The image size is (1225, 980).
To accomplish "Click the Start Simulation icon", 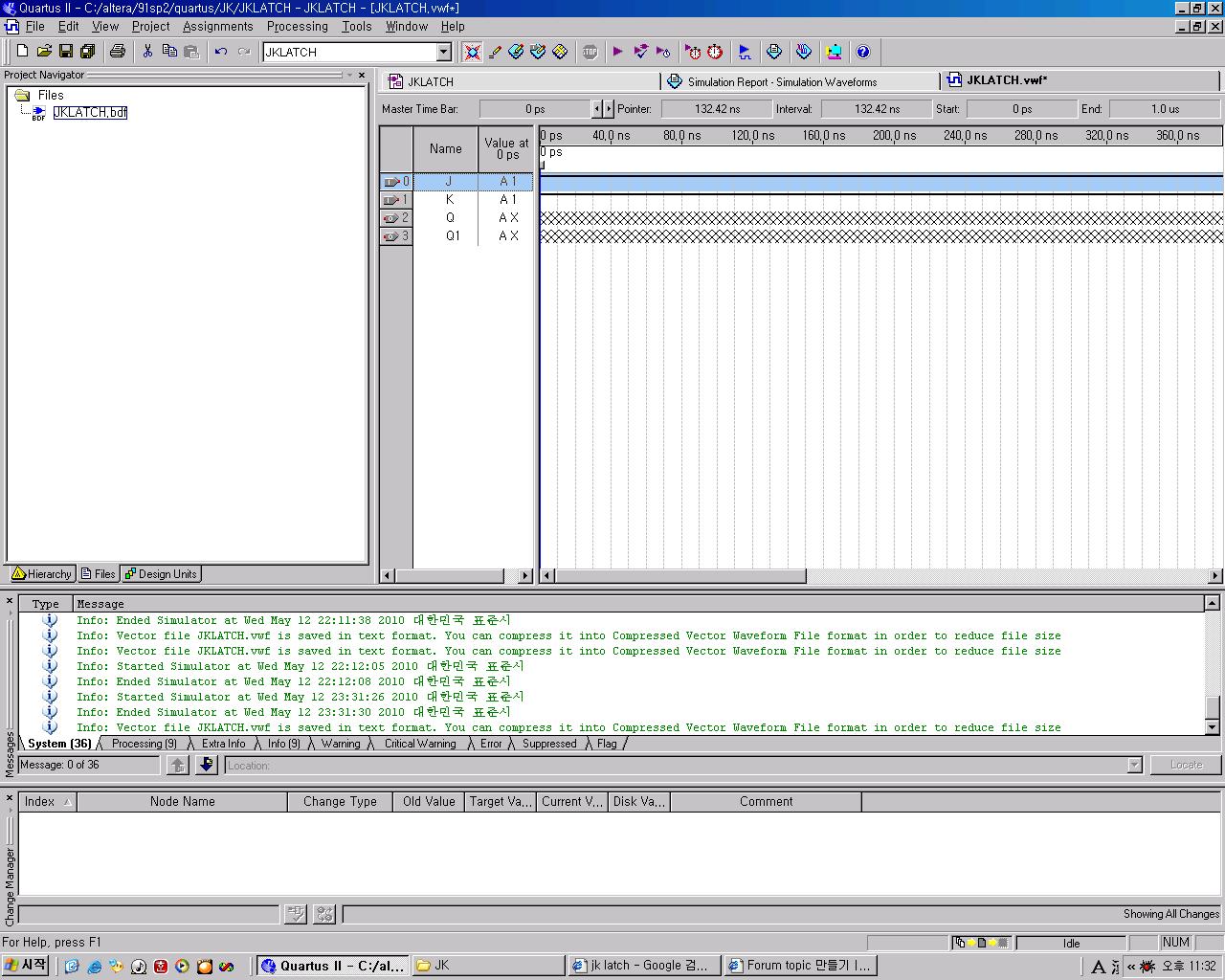I will [x=745, y=52].
